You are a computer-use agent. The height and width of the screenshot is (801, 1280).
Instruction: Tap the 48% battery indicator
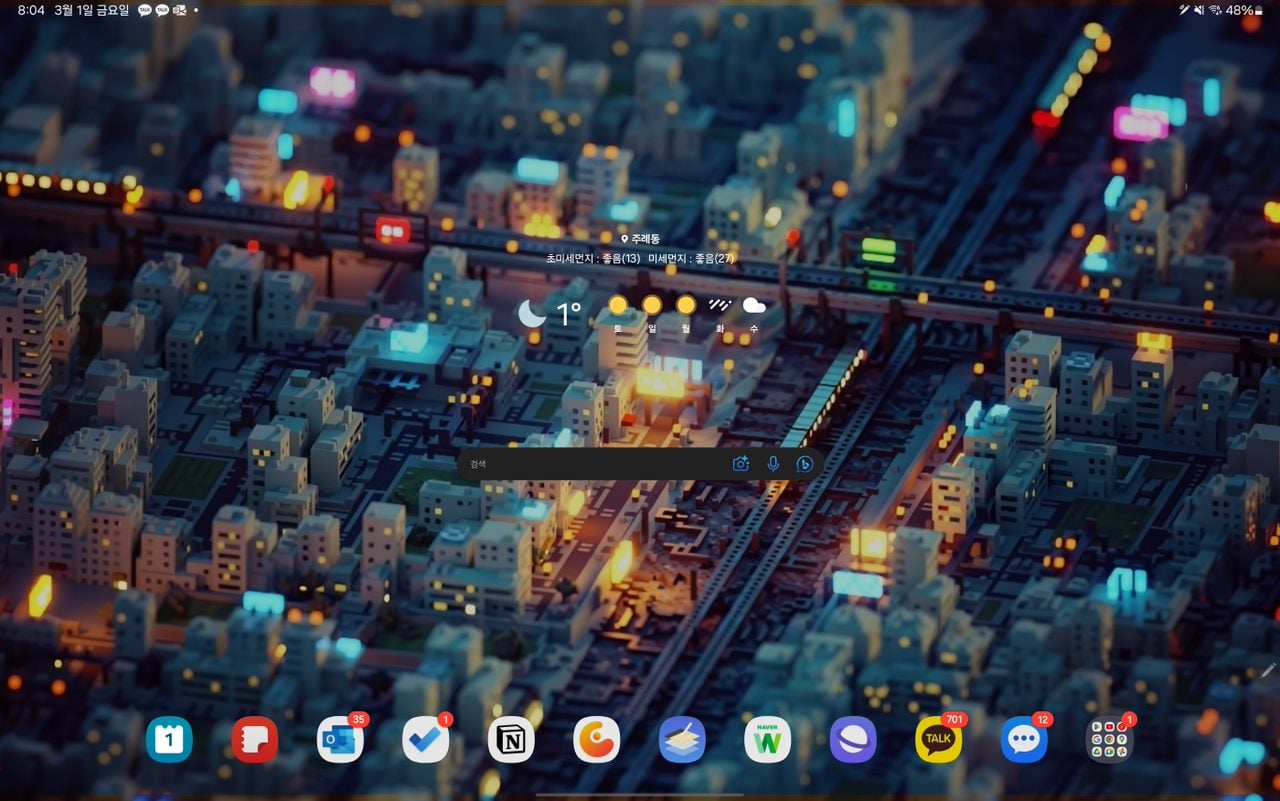click(x=1246, y=10)
